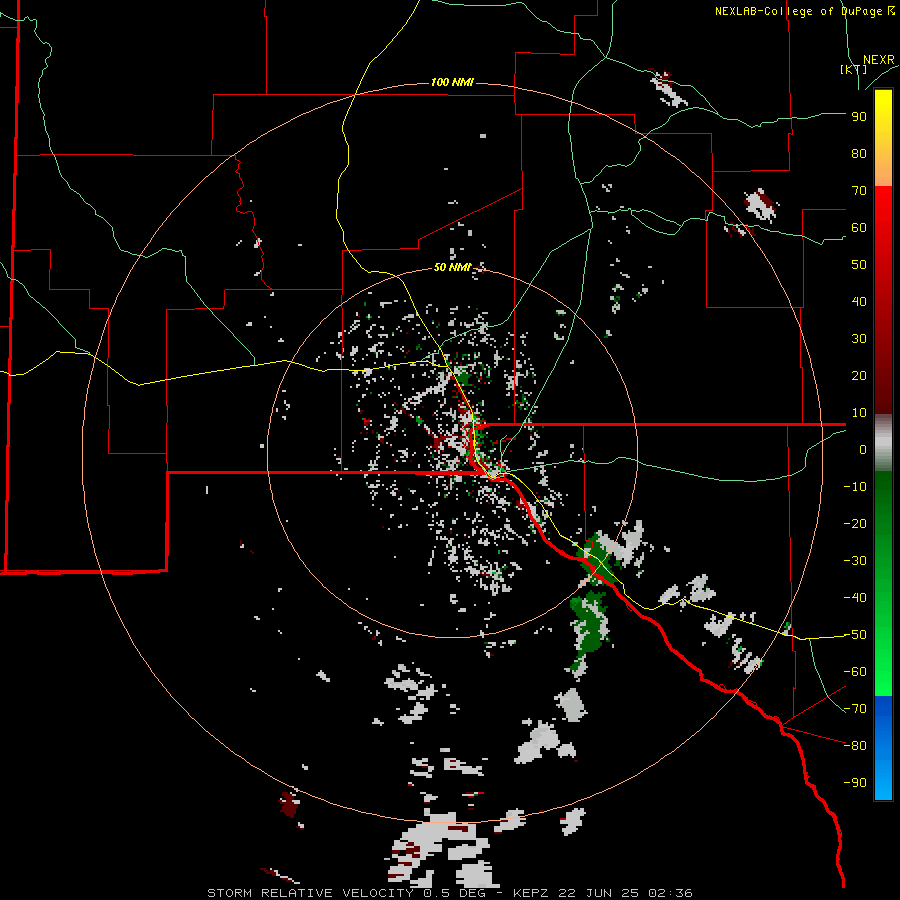Click the -90 value on velocity scale
900x900 pixels.
click(x=855, y=783)
